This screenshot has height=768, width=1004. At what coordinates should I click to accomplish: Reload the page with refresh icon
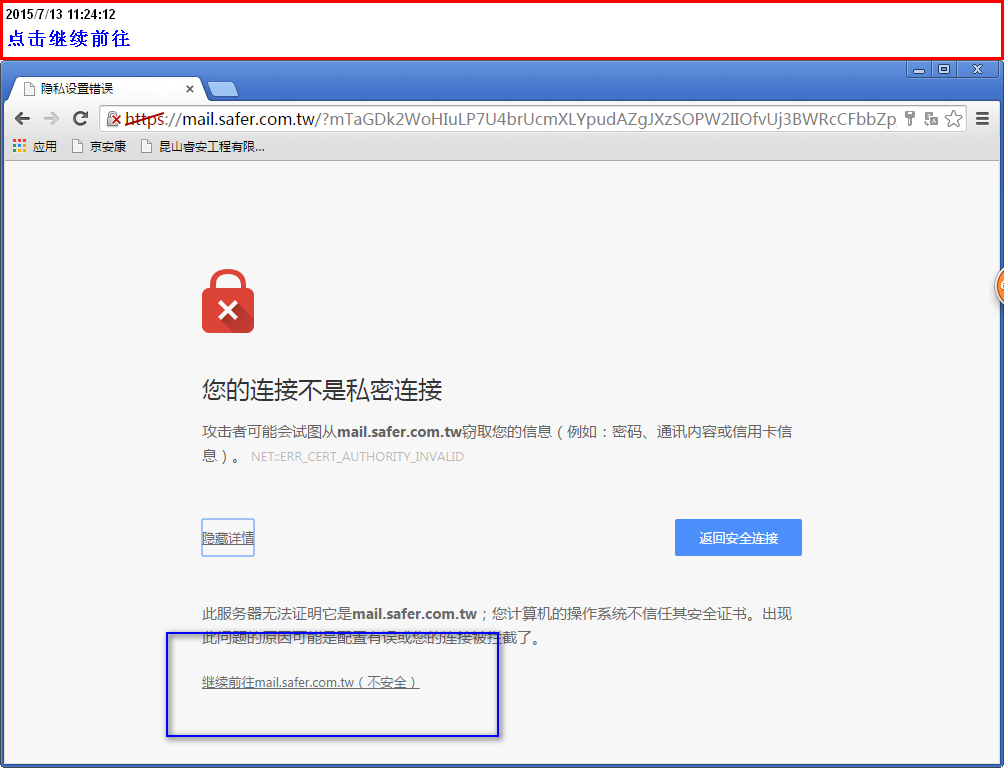[x=80, y=118]
